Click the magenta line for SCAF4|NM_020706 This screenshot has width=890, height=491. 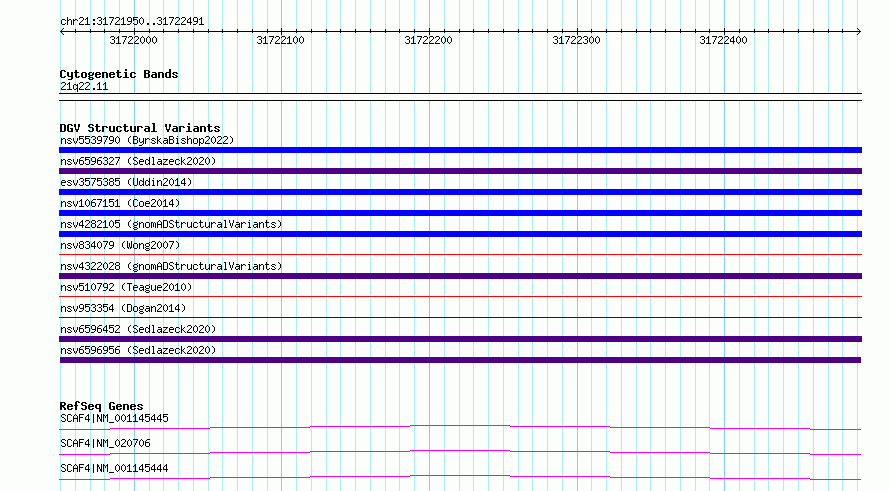coord(460,452)
